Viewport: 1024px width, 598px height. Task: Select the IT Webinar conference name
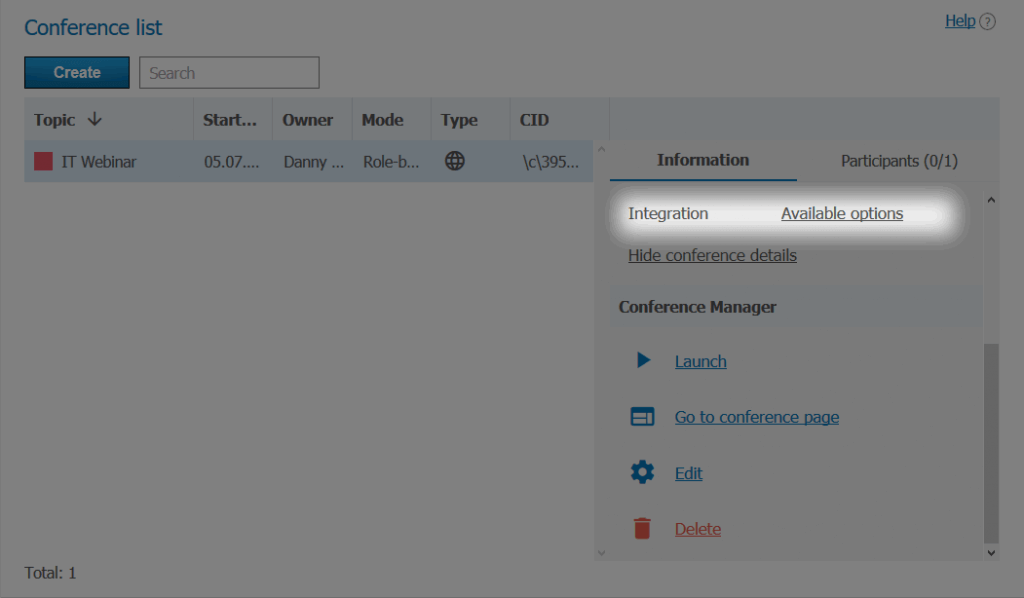pos(98,161)
